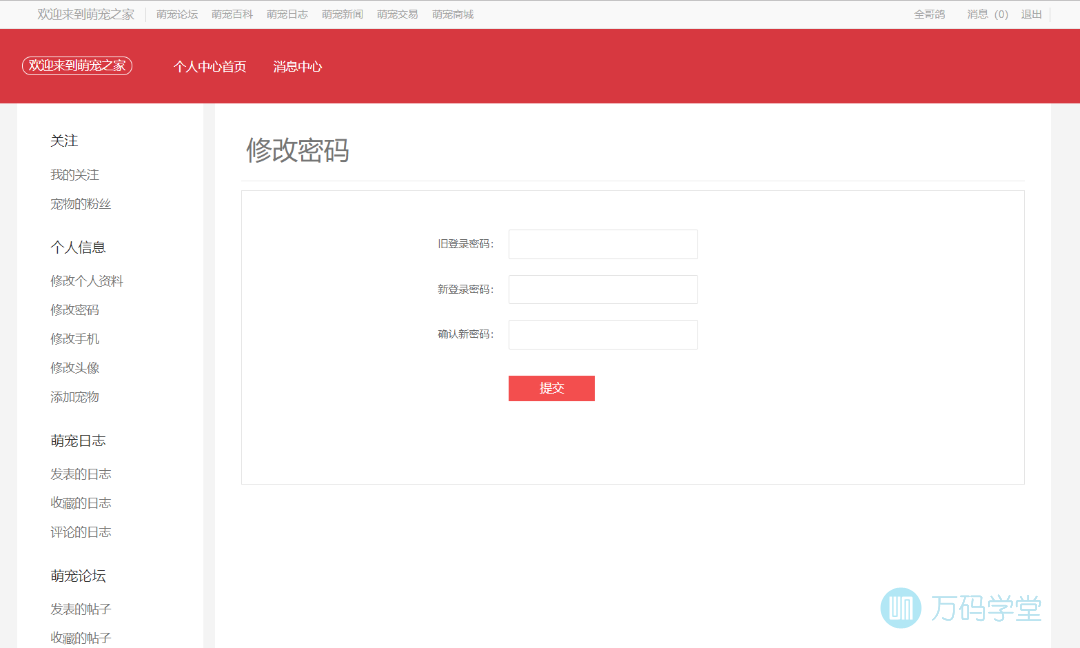Screen dimensions: 1080x648
Task: Navigate to 萌宠交易 in the top bar
Action: (x=397, y=15)
